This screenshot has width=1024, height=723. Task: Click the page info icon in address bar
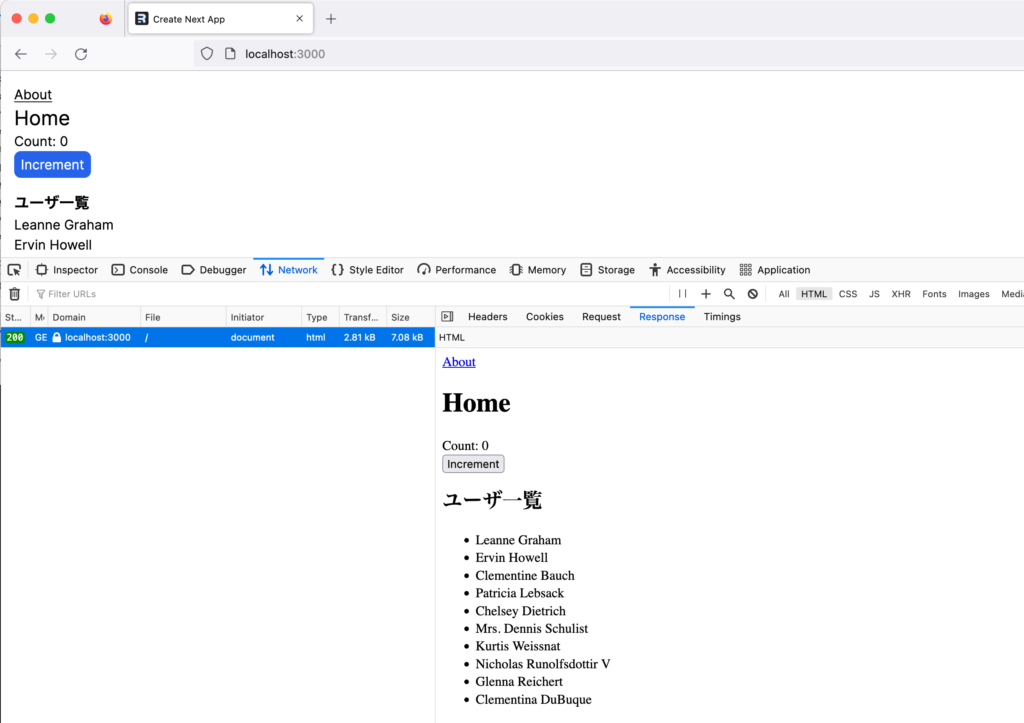coord(230,54)
